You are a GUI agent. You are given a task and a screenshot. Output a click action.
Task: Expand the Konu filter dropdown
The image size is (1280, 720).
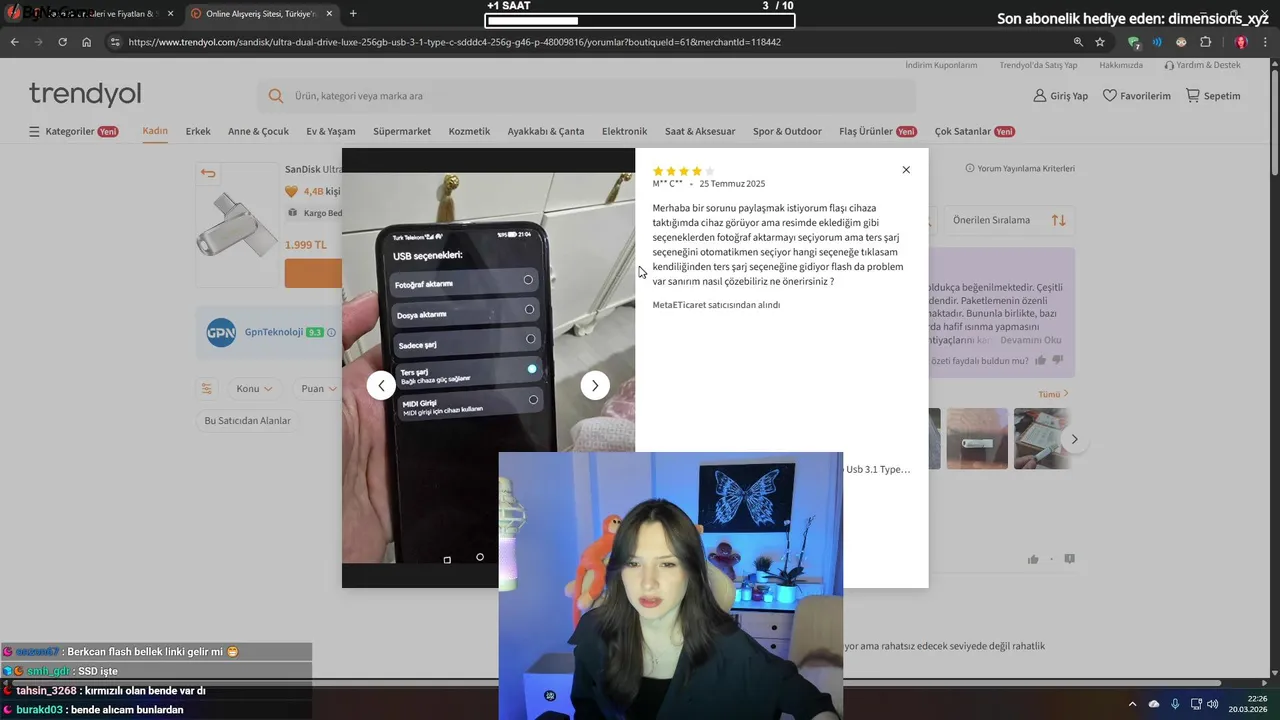click(256, 388)
